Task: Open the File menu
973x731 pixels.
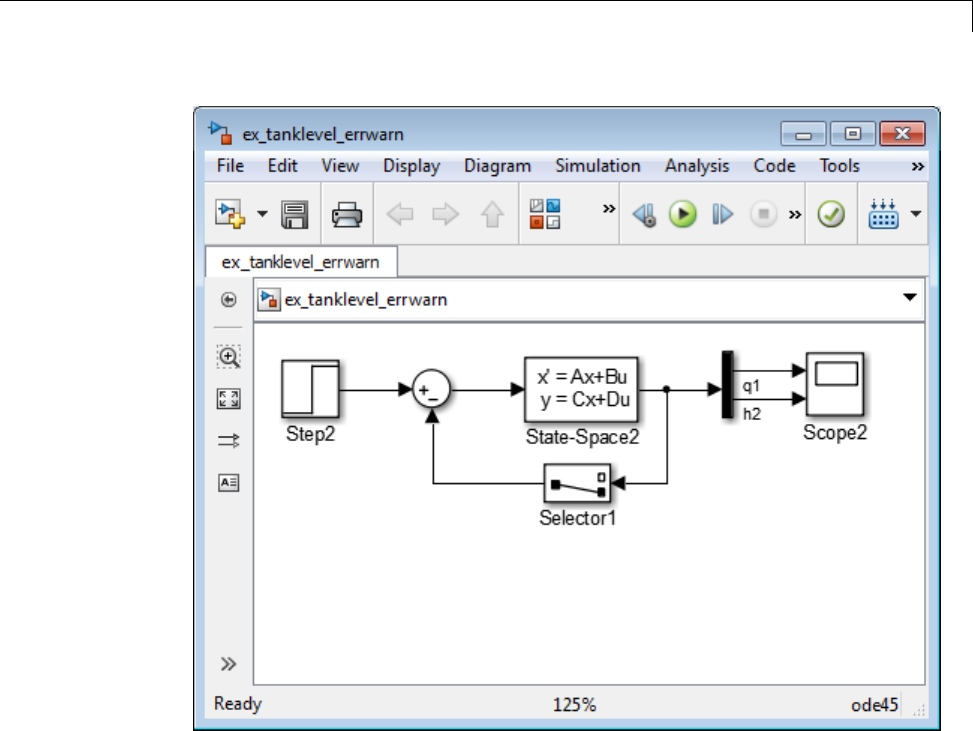Action: click(x=230, y=166)
